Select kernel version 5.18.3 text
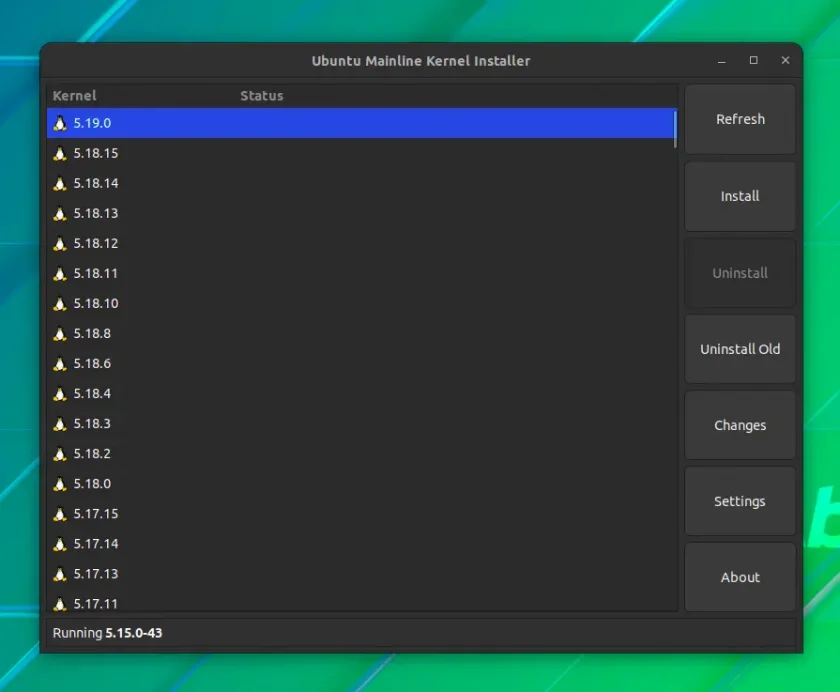This screenshot has width=840, height=692. click(x=92, y=423)
